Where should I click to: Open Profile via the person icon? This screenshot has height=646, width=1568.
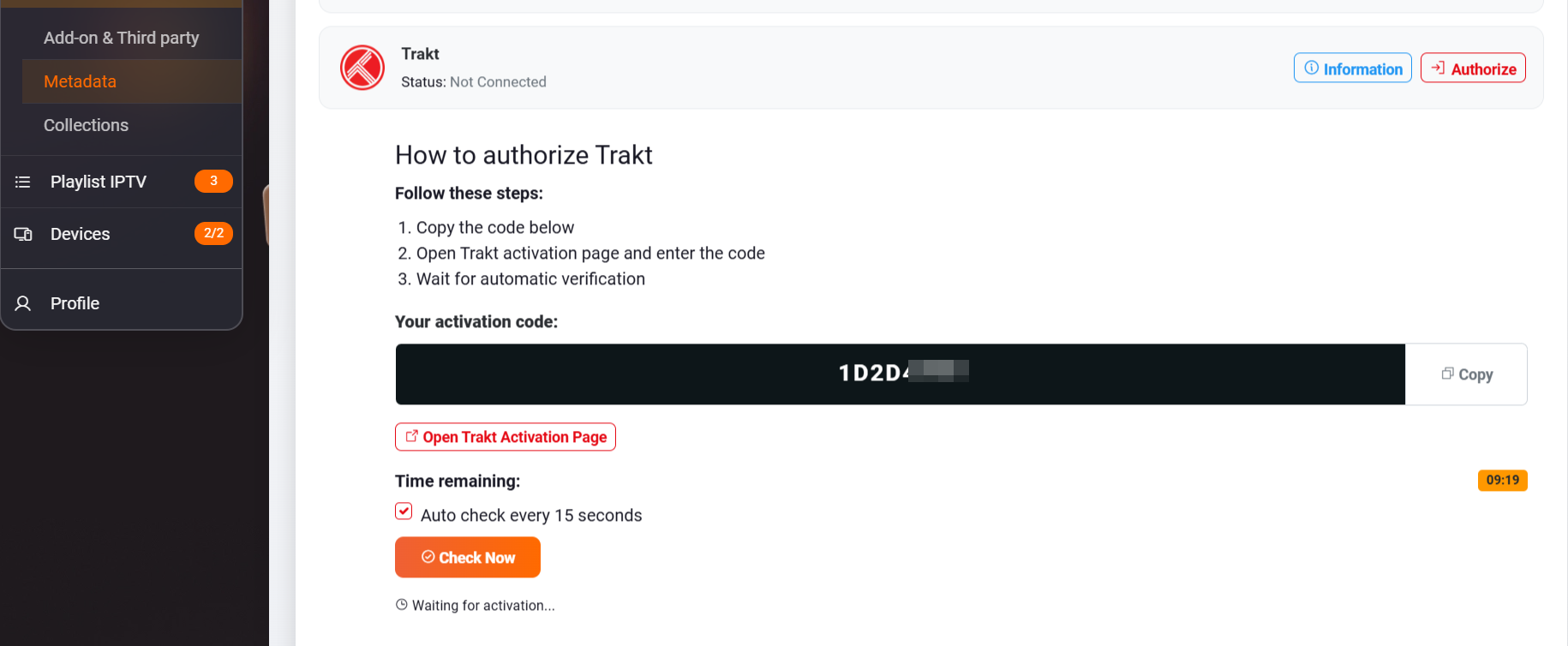coord(22,302)
